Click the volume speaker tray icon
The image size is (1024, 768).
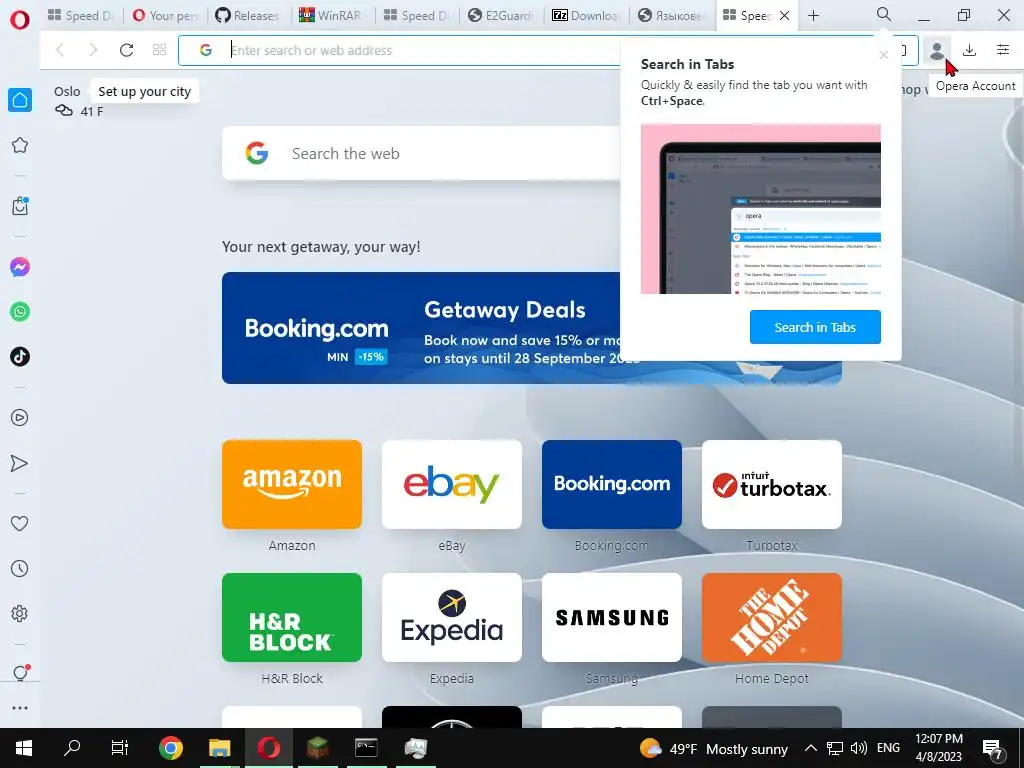[859, 748]
